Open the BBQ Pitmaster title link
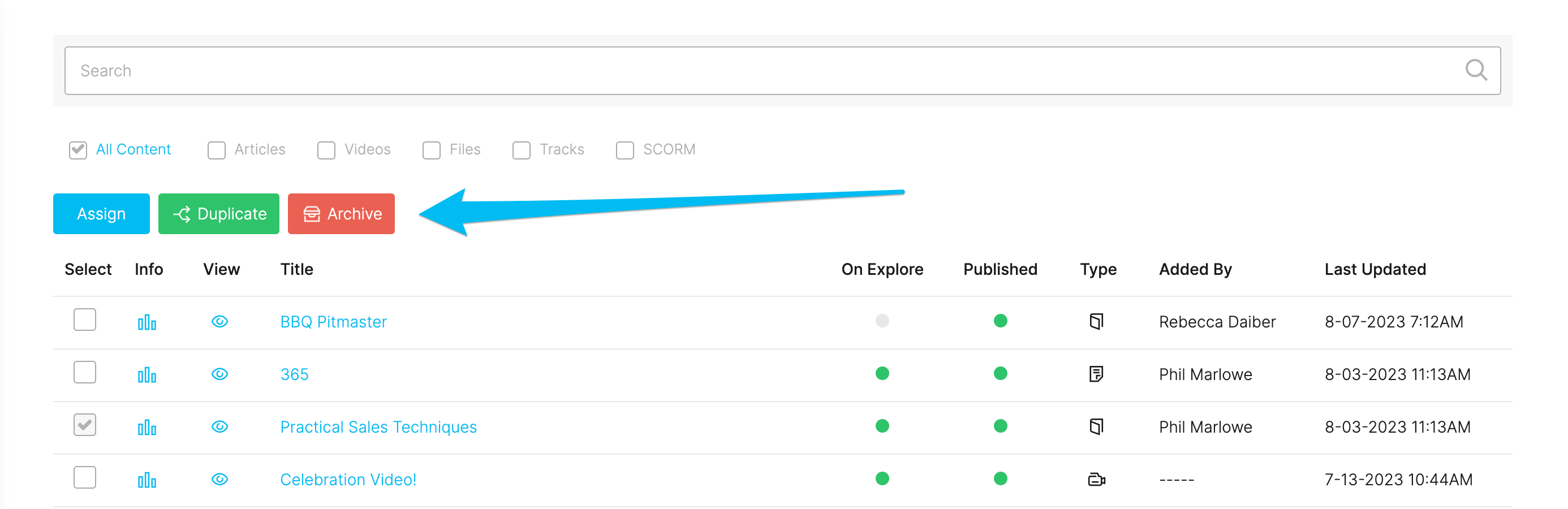The image size is (1568, 509). (x=333, y=321)
